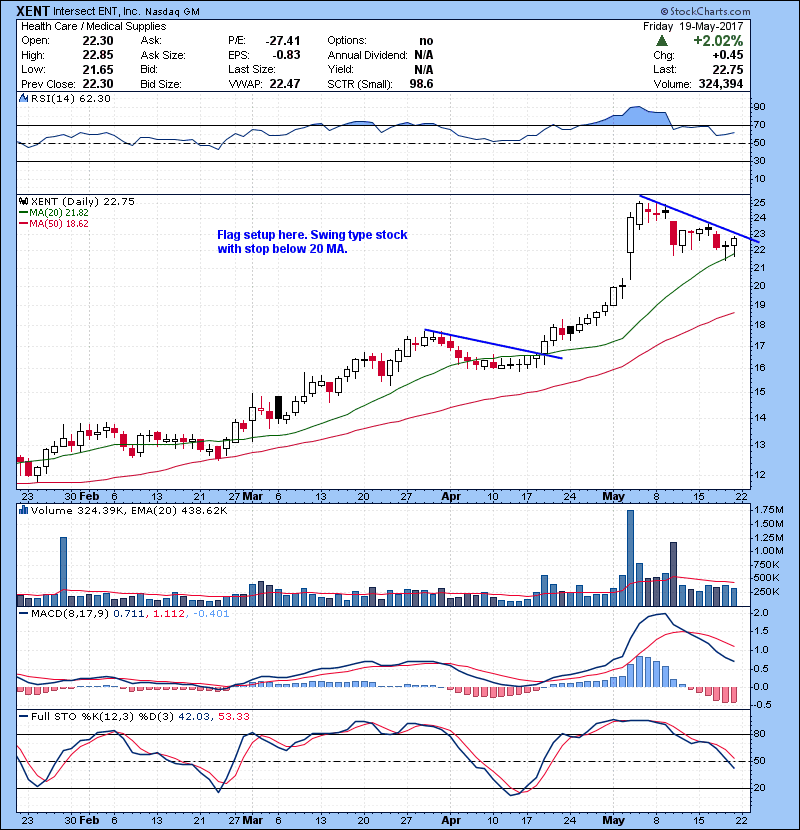Click the largest May volume spike bar
This screenshot has width=800, height=830.
(x=630, y=558)
